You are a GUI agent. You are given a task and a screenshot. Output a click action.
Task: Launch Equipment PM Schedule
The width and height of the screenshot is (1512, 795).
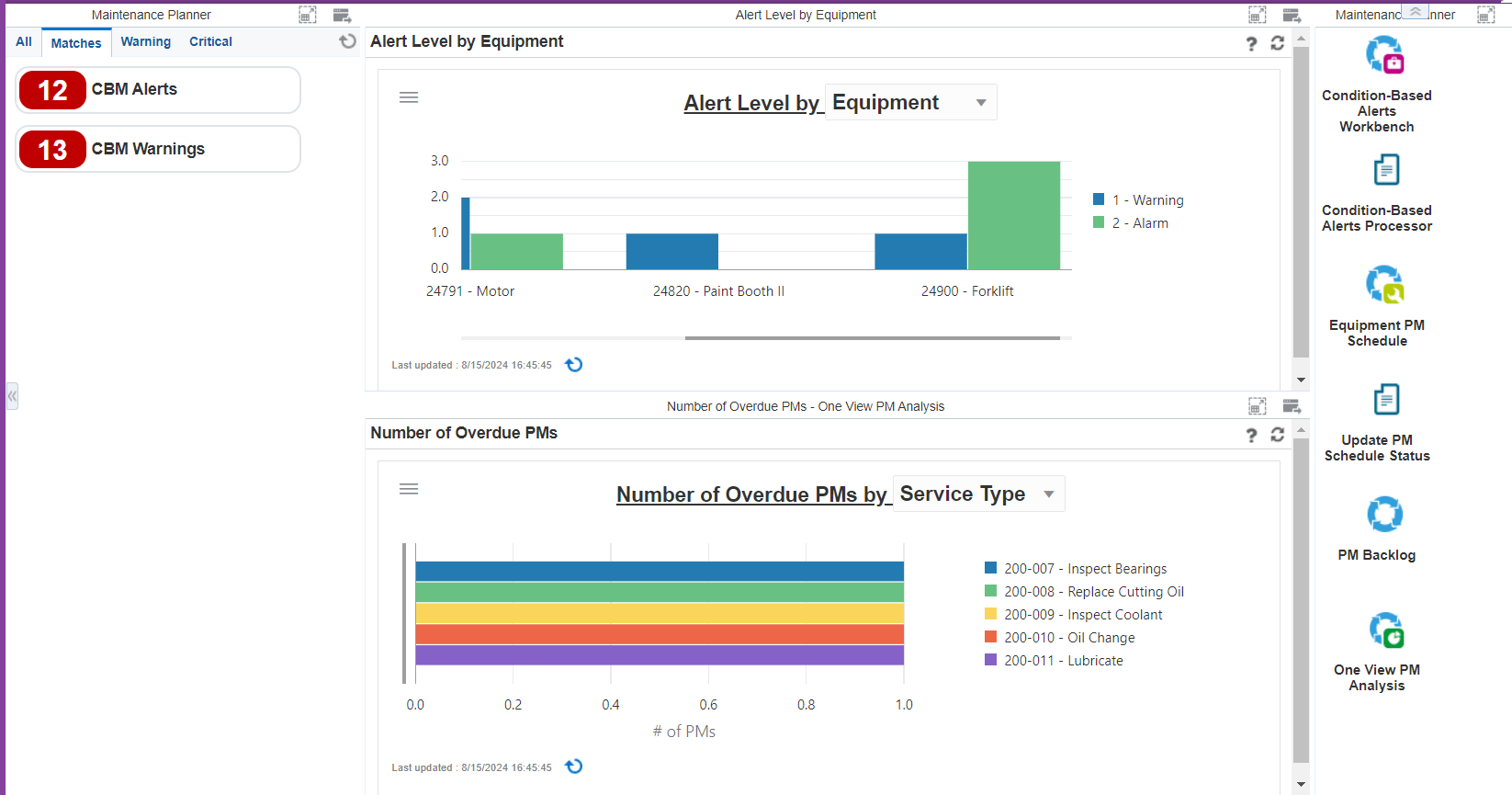pos(1383,286)
